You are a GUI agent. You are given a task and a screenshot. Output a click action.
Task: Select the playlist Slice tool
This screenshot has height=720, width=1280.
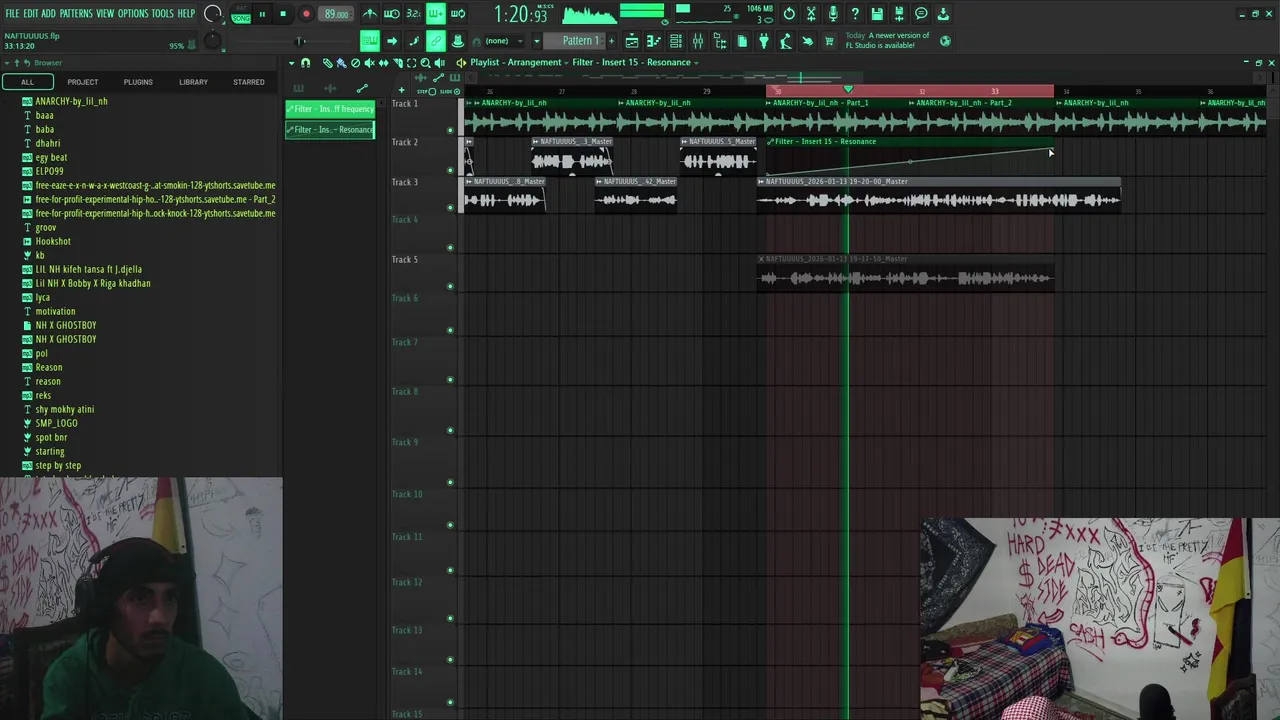397,63
